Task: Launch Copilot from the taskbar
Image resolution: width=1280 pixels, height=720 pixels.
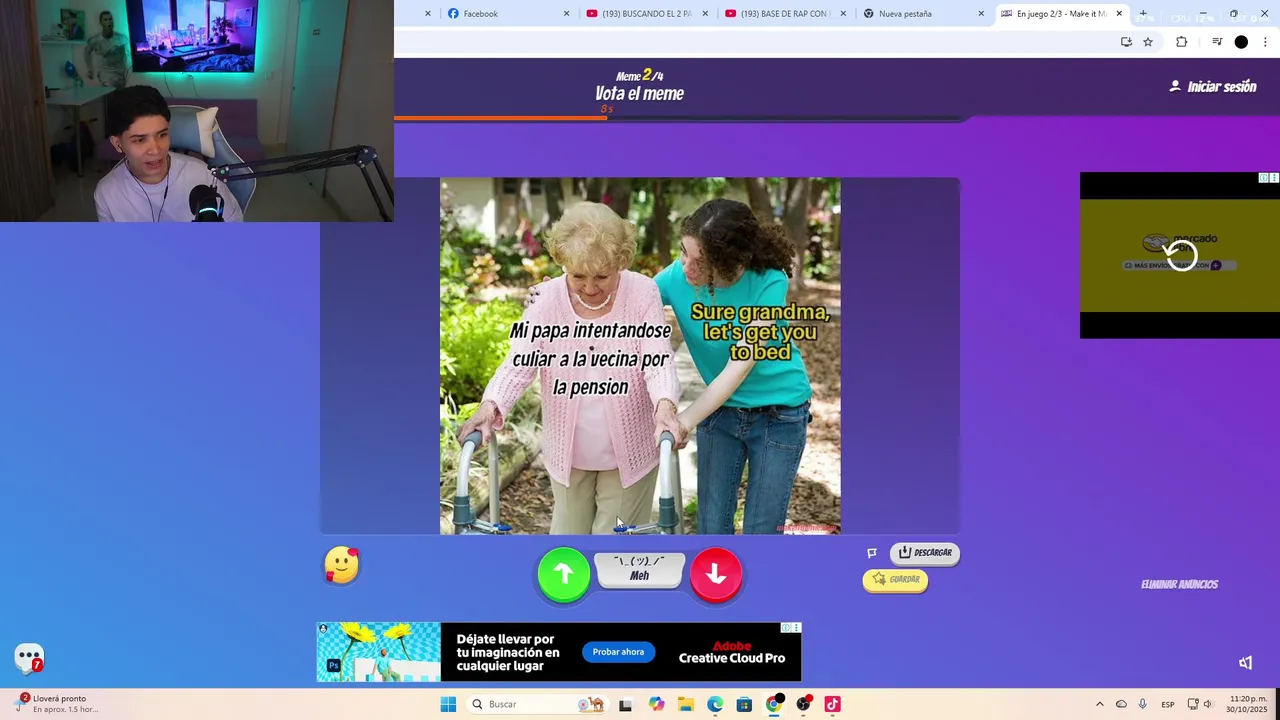Action: pos(656,704)
